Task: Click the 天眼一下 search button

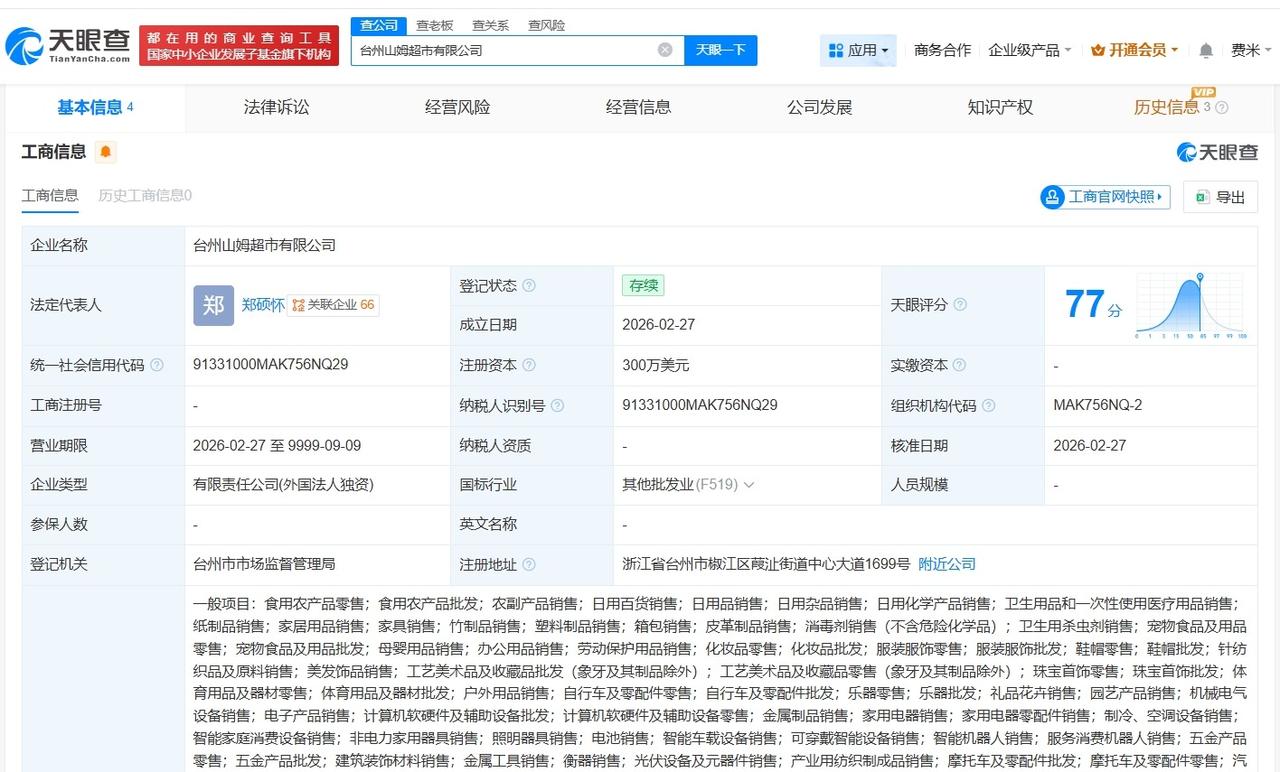Action: point(721,49)
